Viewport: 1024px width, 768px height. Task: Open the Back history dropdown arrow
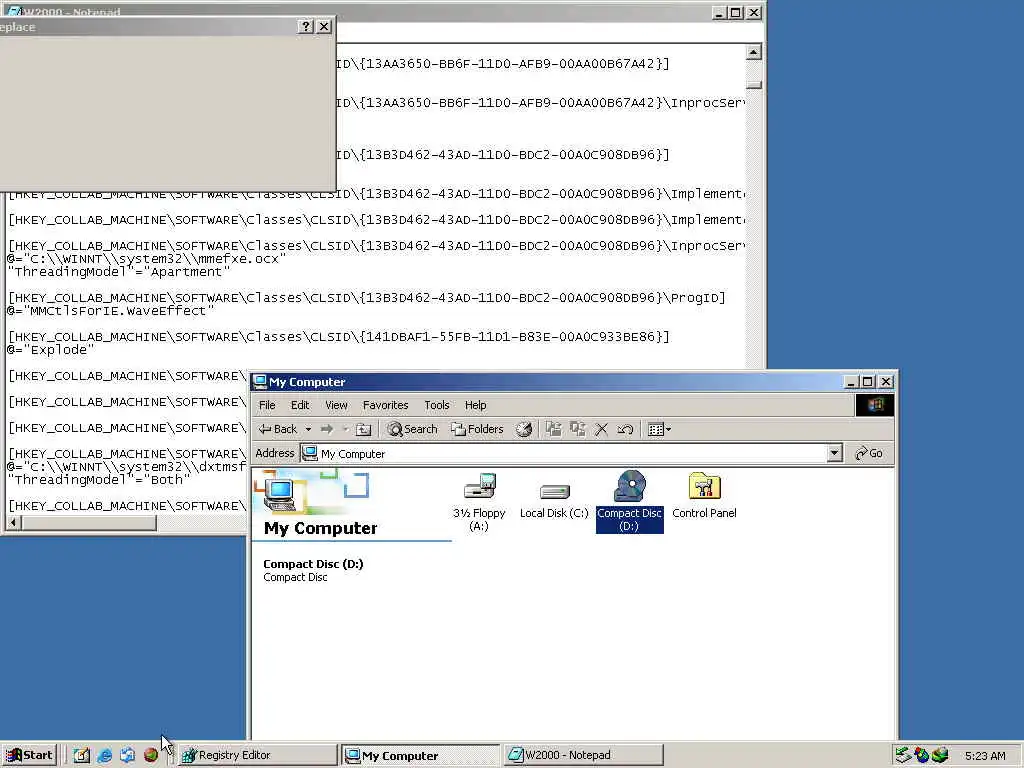[x=308, y=429]
